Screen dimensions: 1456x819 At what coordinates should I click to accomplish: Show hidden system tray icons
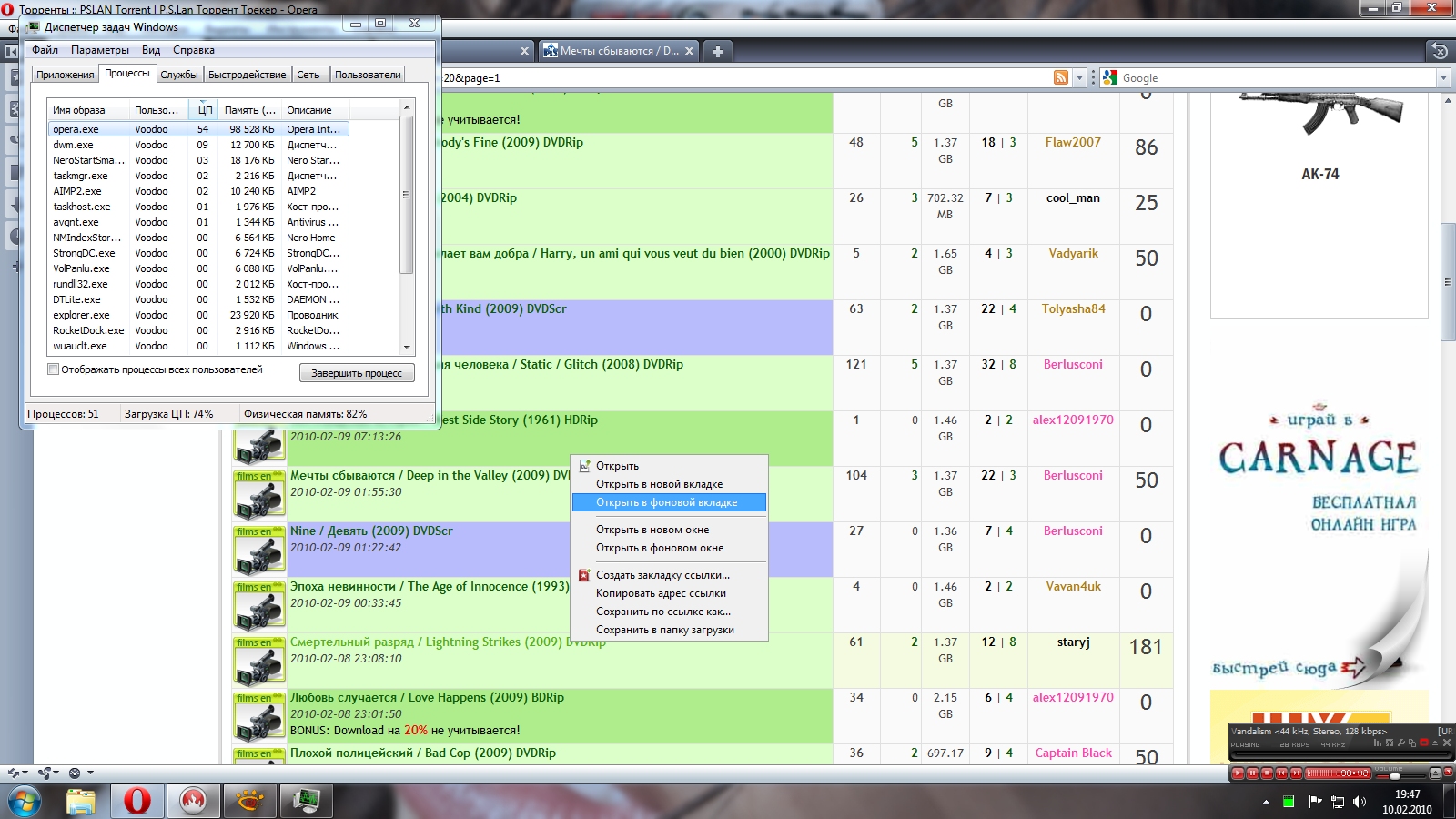(1265, 802)
